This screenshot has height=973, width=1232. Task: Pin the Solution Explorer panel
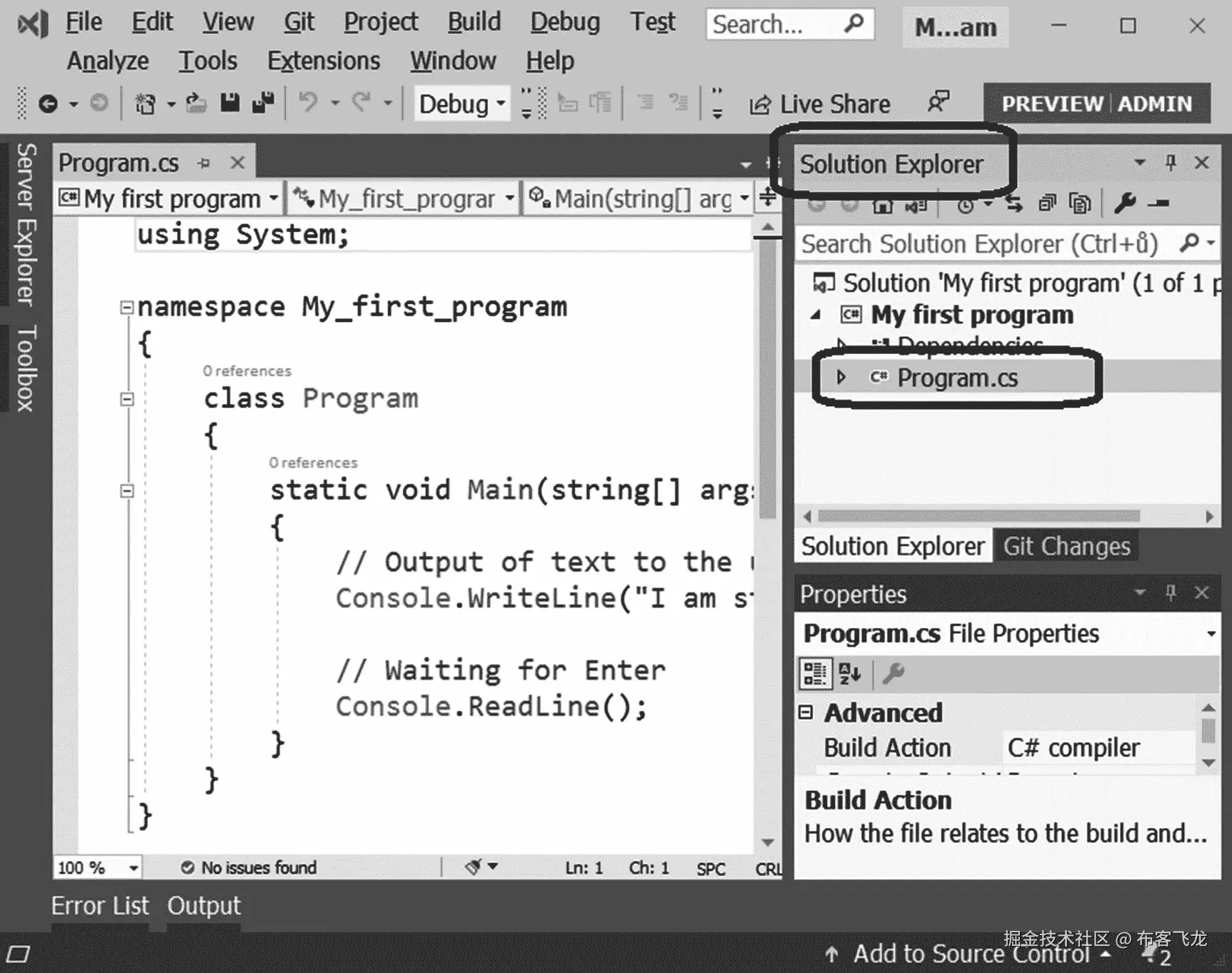point(1170,163)
